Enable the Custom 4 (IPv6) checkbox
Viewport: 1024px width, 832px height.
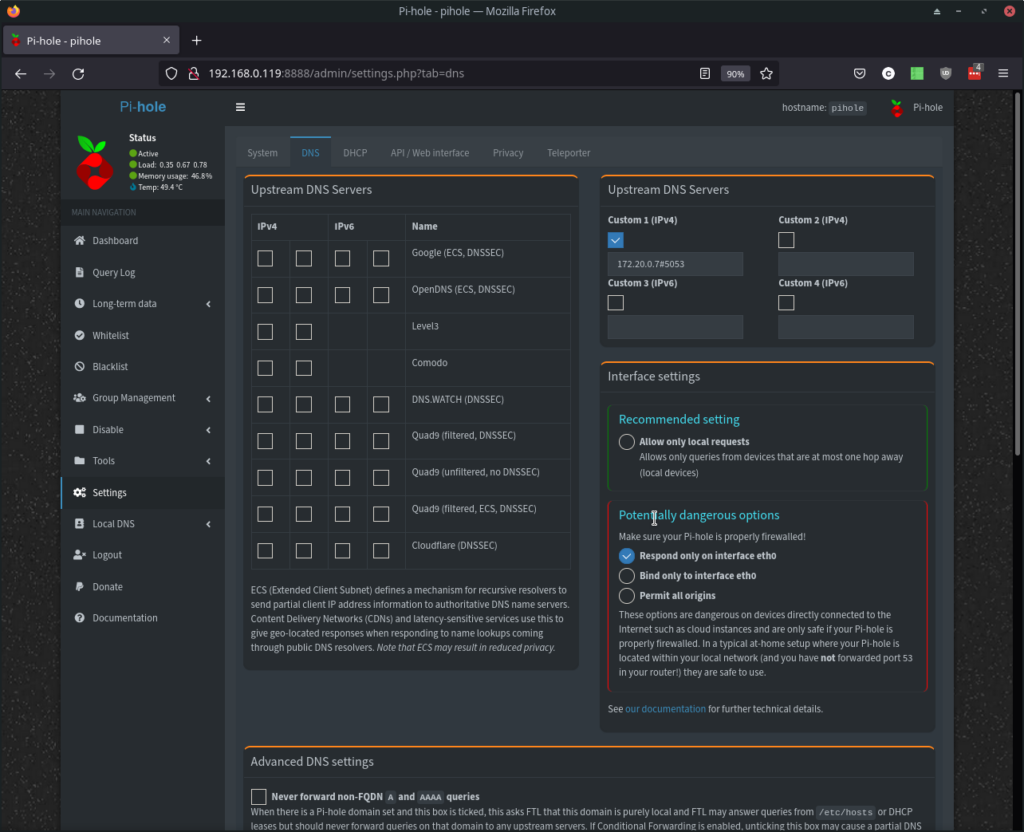click(x=786, y=302)
